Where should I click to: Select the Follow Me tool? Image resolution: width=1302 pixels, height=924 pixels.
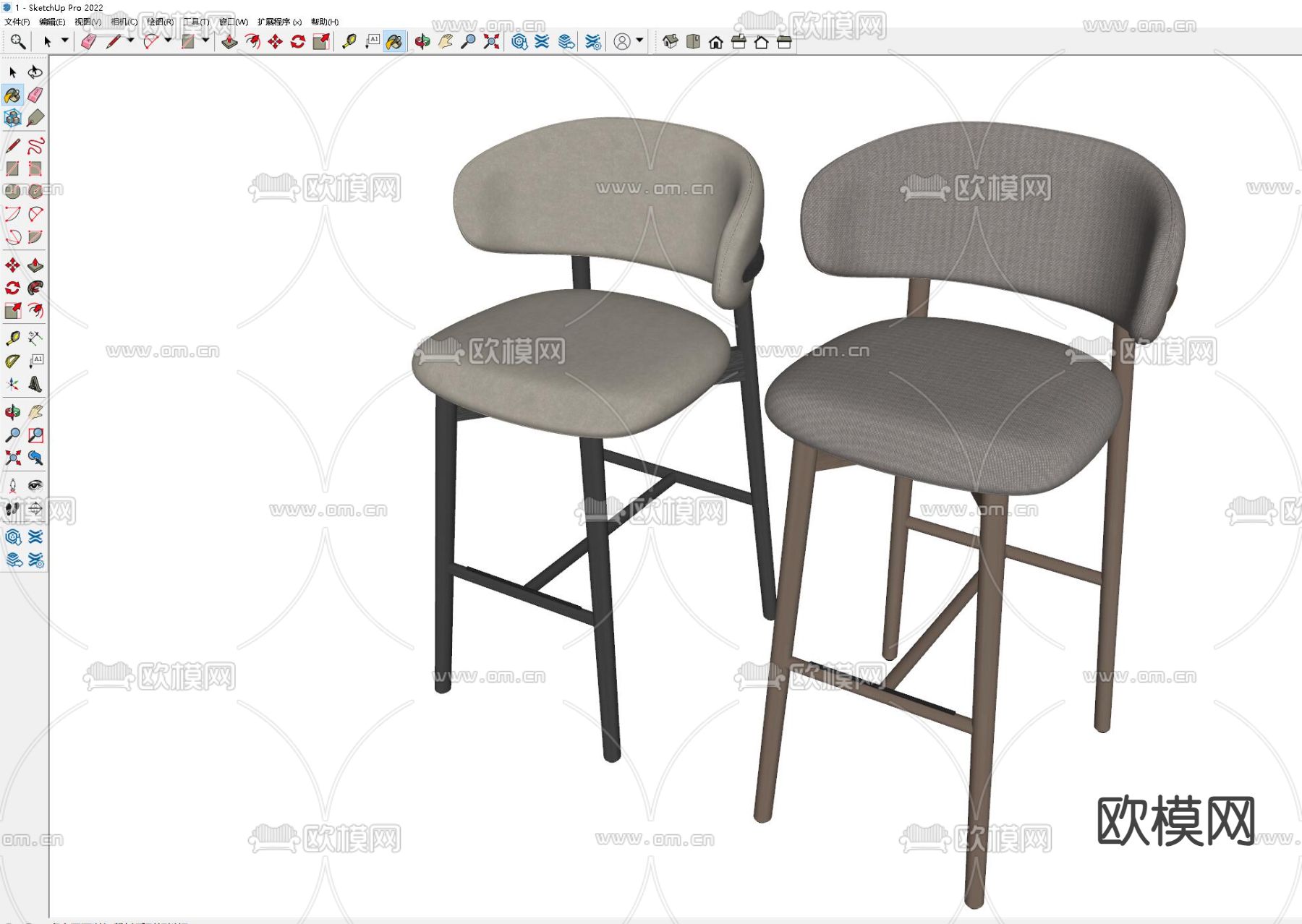point(35,288)
